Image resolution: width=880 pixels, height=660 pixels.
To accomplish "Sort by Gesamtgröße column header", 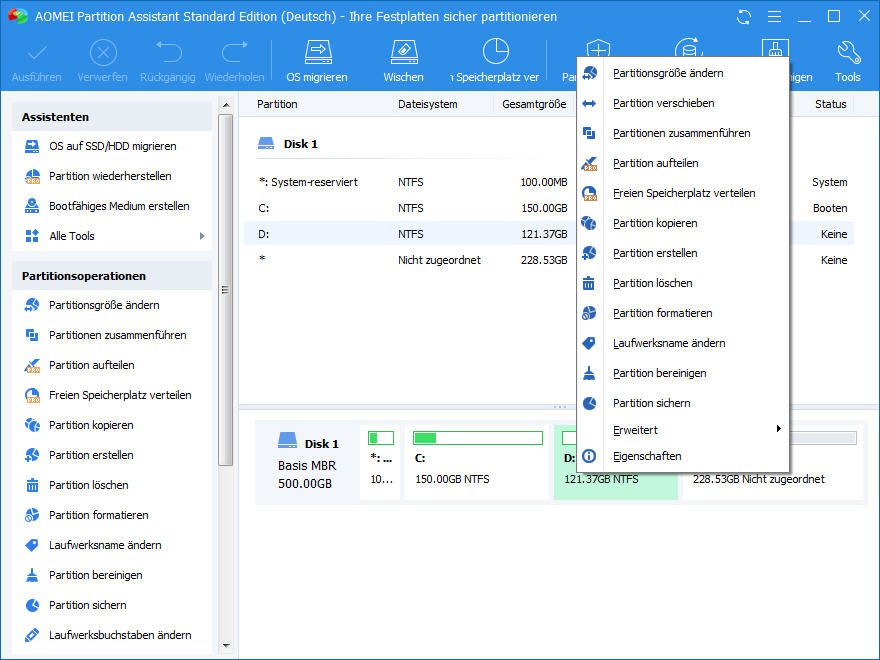I will pyautogui.click(x=534, y=104).
